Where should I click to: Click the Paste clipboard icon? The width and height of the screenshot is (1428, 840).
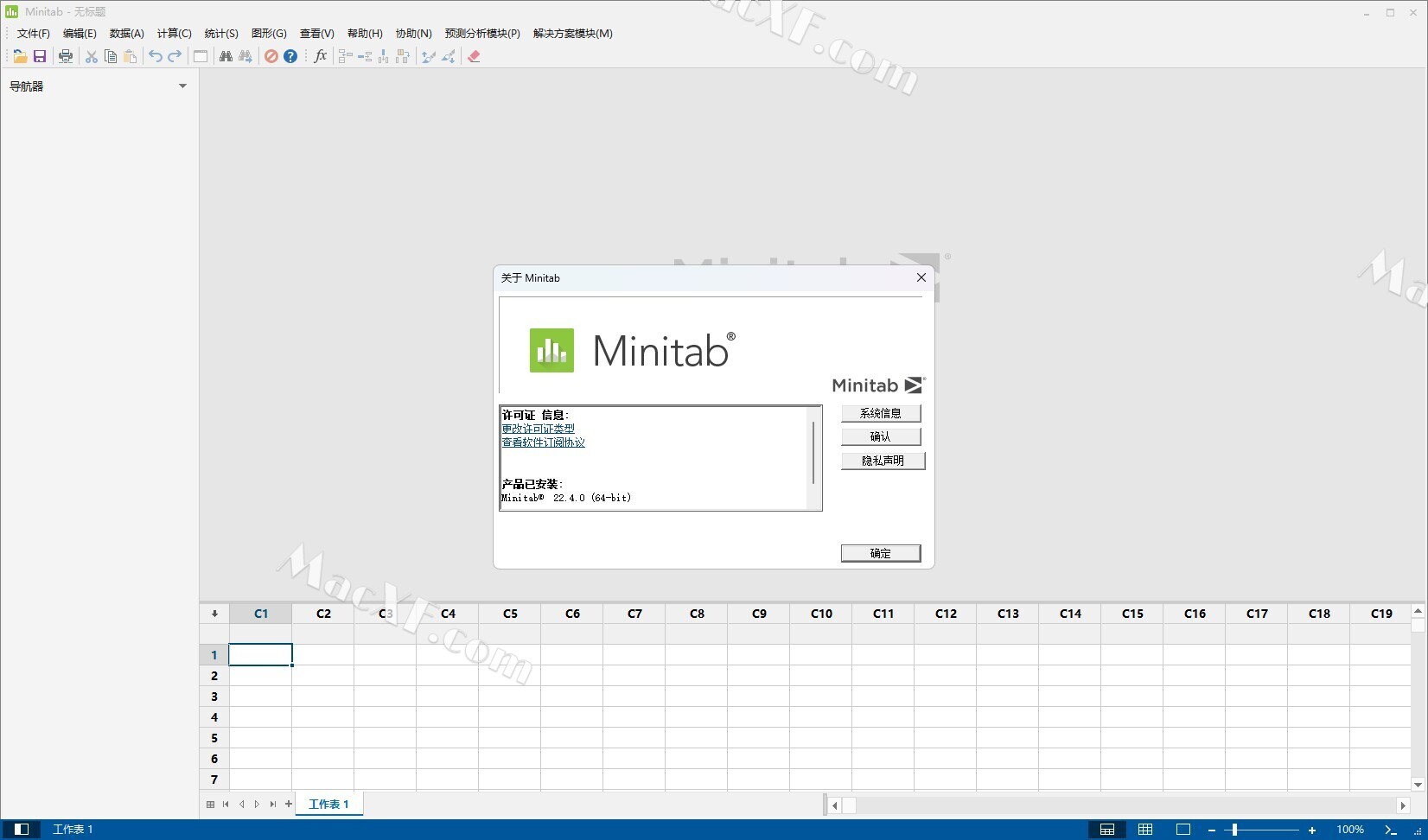click(131, 56)
